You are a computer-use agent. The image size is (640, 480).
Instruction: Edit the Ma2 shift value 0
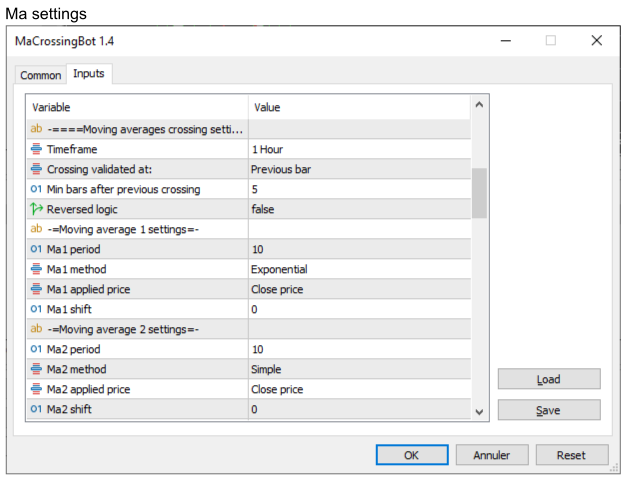pyautogui.click(x=359, y=409)
